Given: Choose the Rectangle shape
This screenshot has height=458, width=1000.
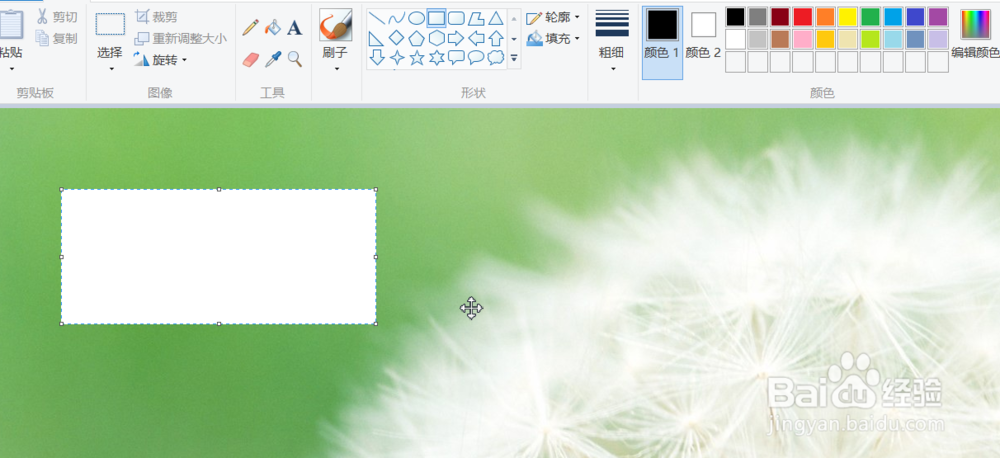Looking at the screenshot, I should point(436,18).
